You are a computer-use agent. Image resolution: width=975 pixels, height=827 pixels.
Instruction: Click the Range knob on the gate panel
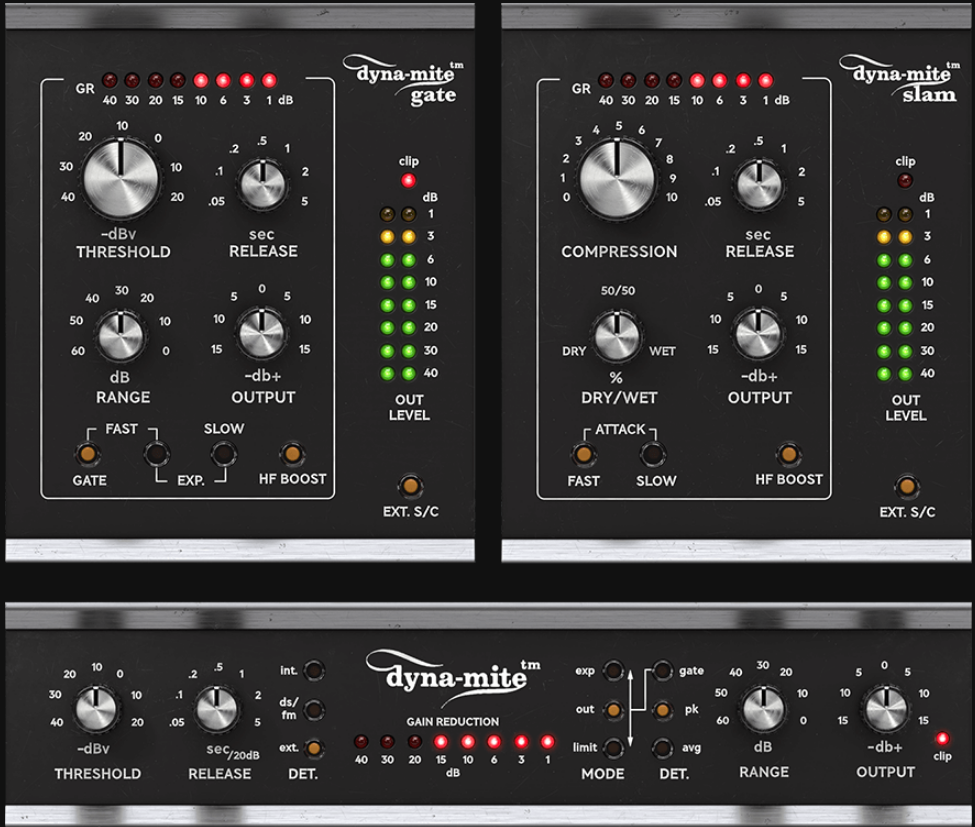121,336
